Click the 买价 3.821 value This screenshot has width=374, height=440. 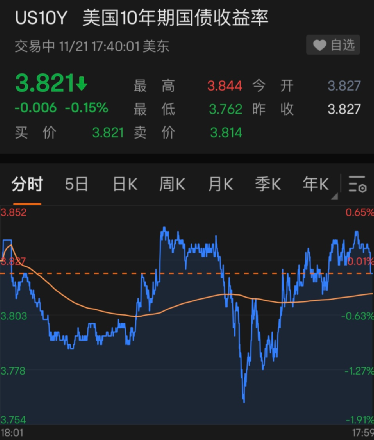tap(108, 133)
